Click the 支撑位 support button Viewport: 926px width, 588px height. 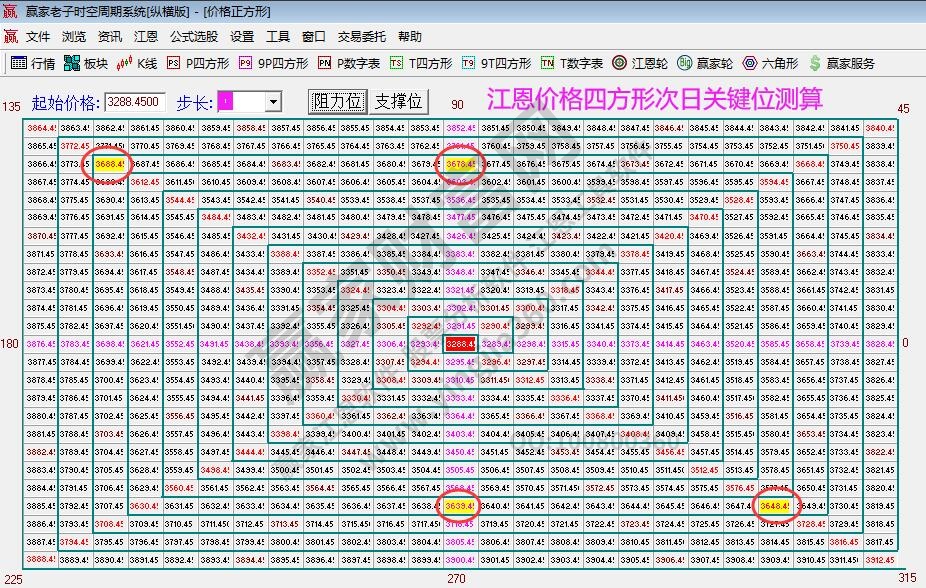pos(400,101)
